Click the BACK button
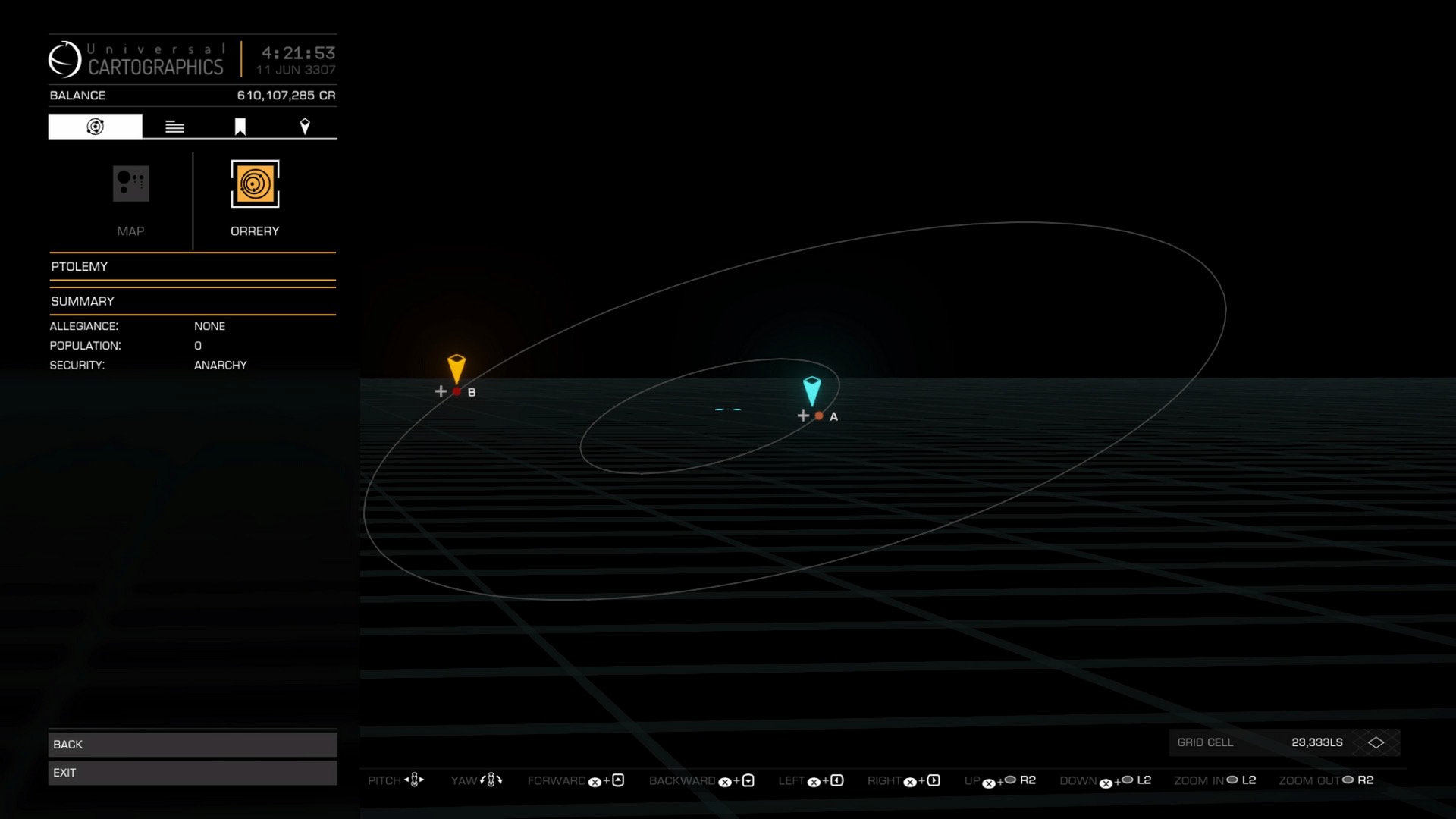Viewport: 1456px width, 819px height. click(193, 745)
